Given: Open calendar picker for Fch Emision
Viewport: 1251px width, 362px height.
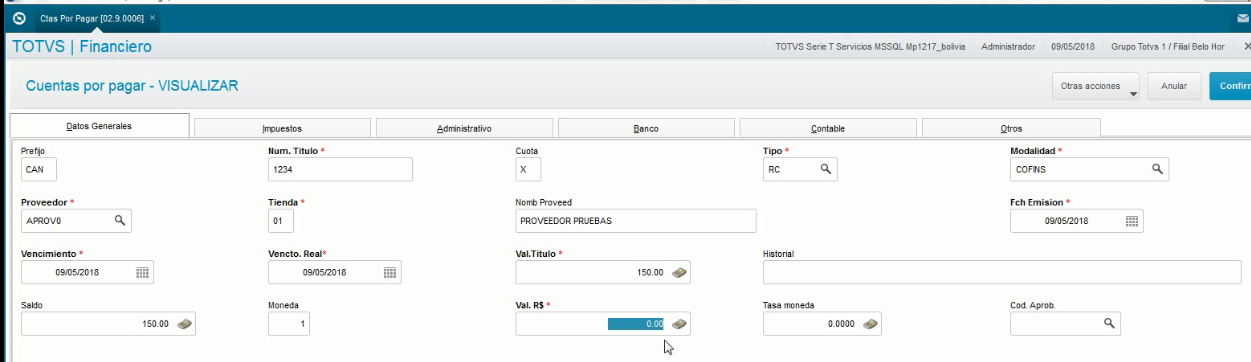Looking at the screenshot, I should coord(1131,221).
